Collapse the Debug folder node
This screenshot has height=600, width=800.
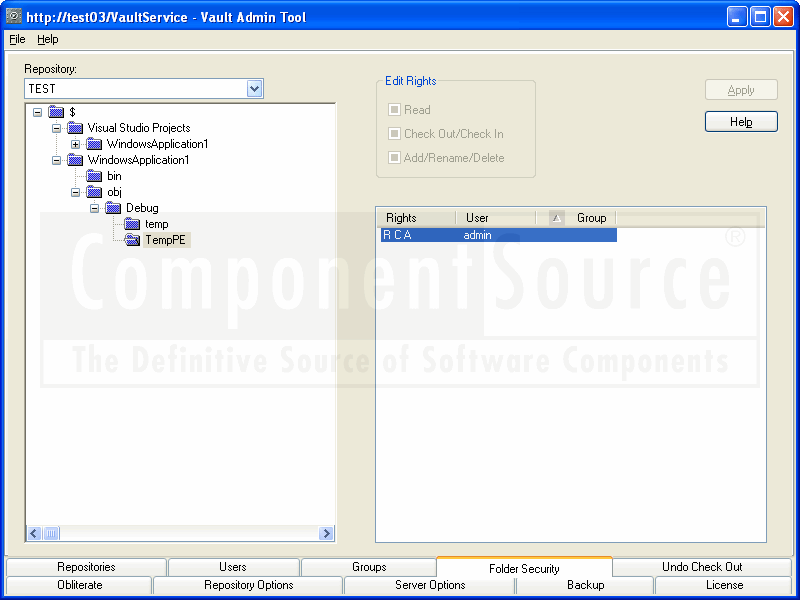click(94, 208)
